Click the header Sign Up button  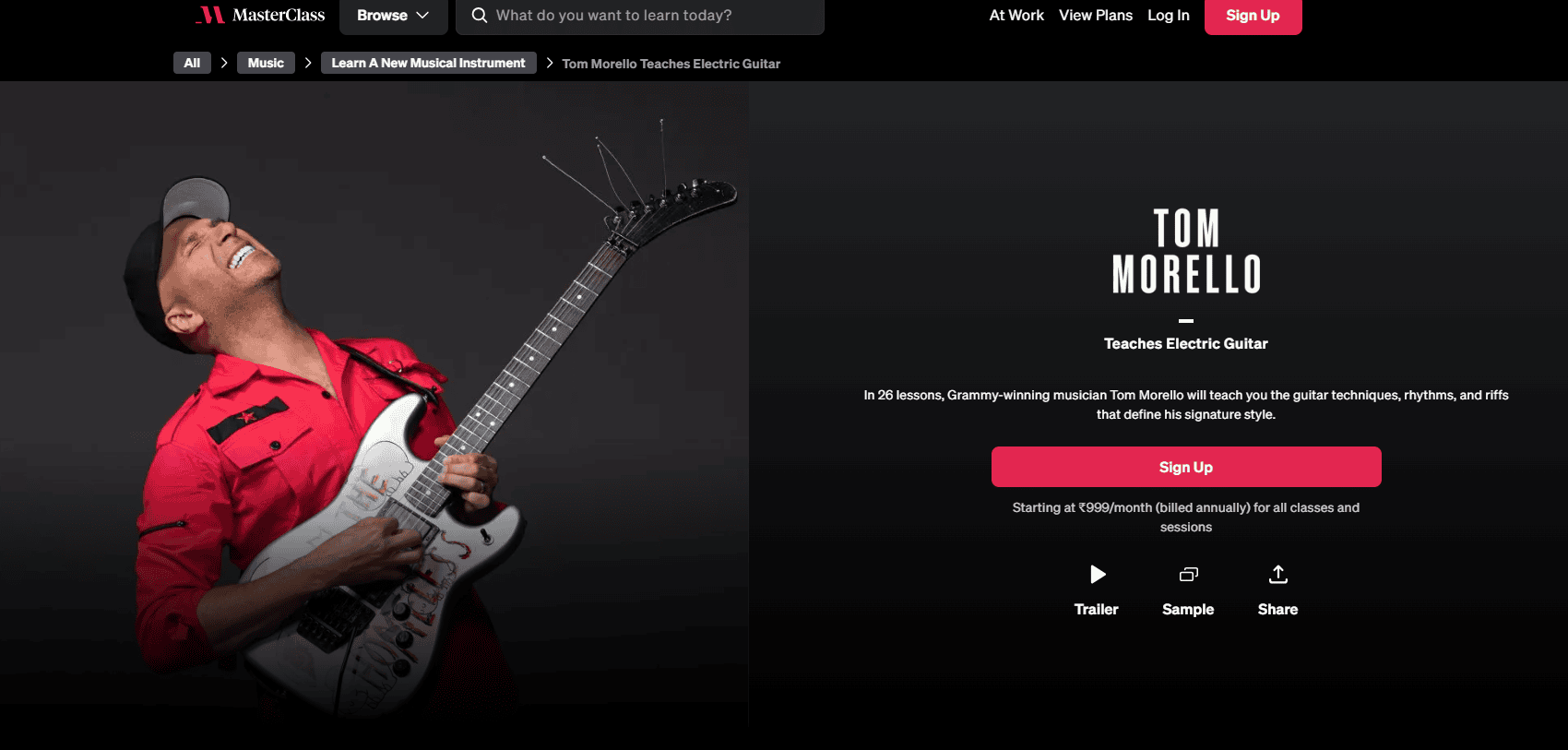point(1253,16)
